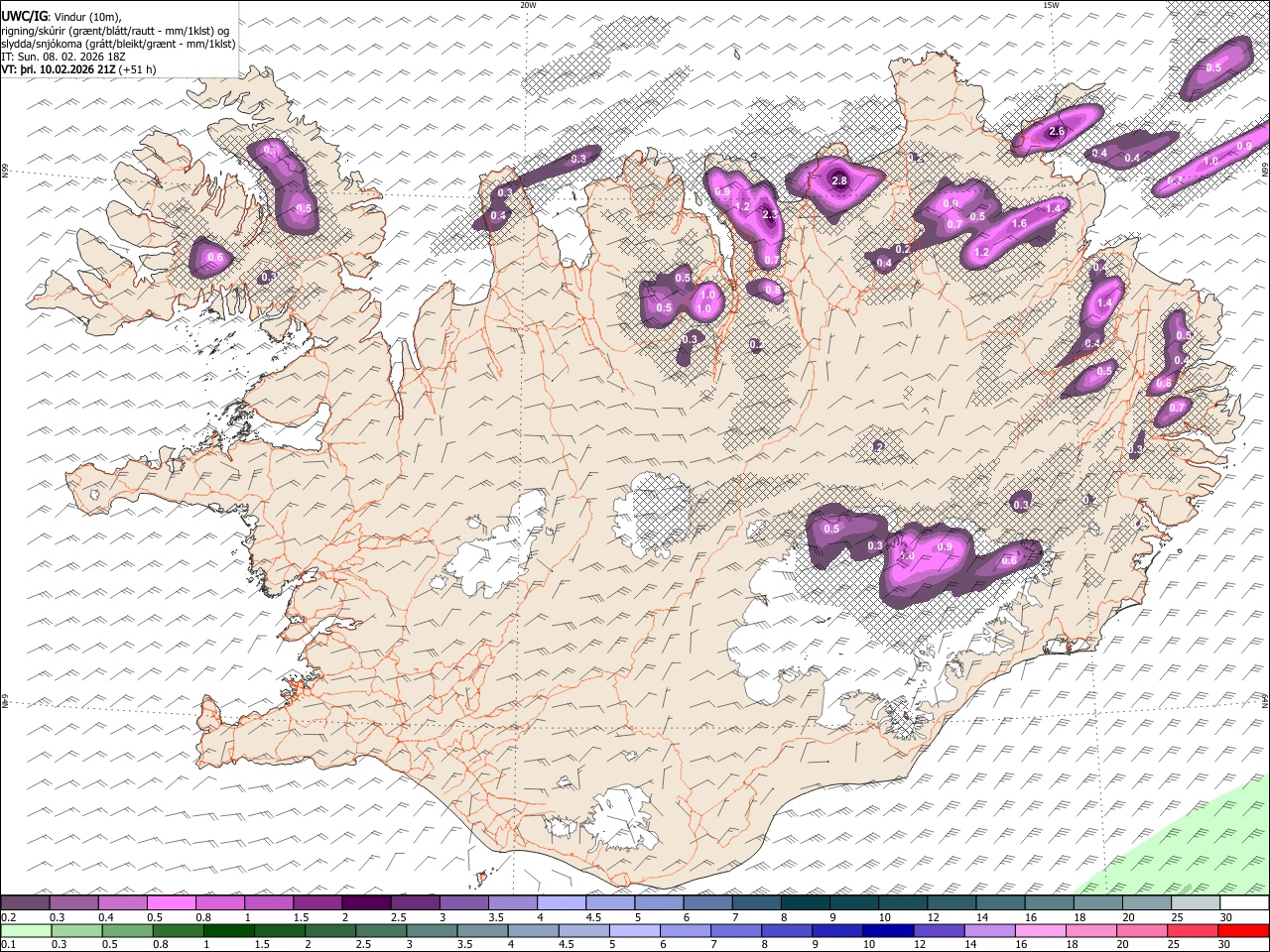Click the '0.2' label in upper legend
This screenshot has width=1270, height=952.
pyautogui.click(x=7, y=917)
